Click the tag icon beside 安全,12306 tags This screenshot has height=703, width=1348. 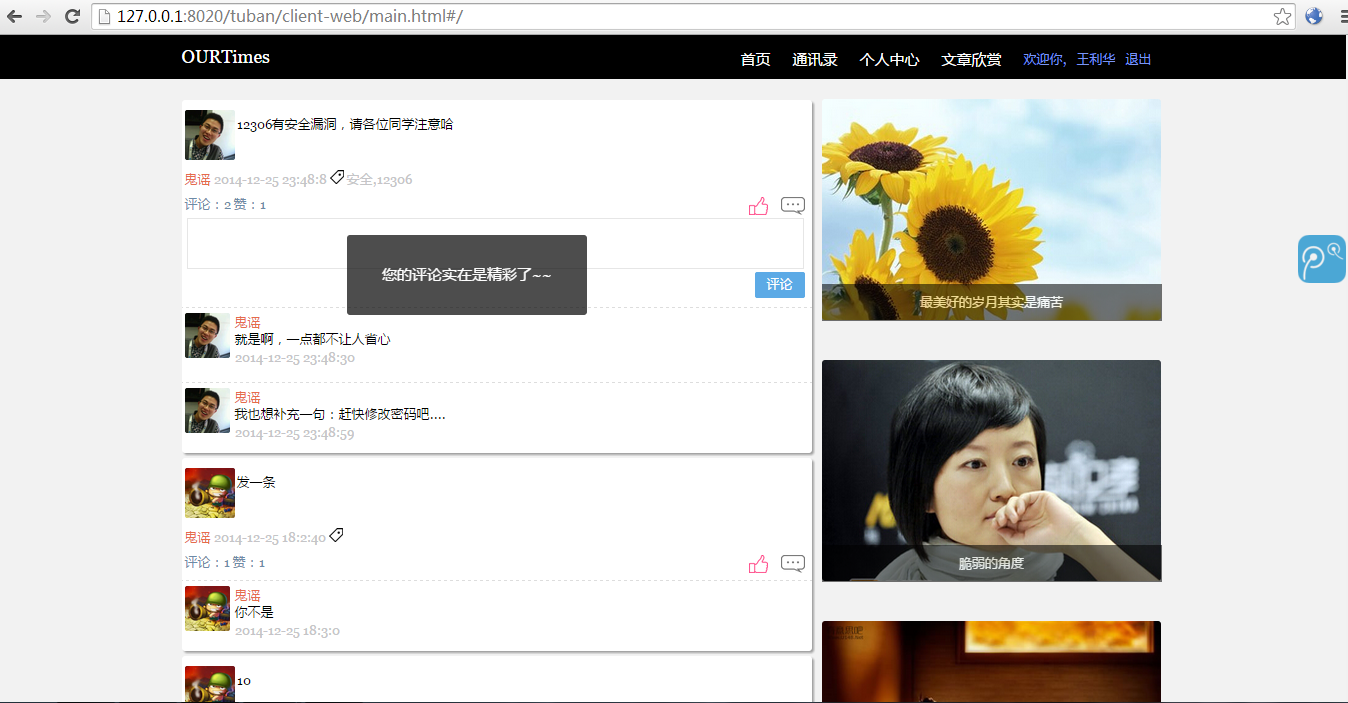[x=337, y=176]
